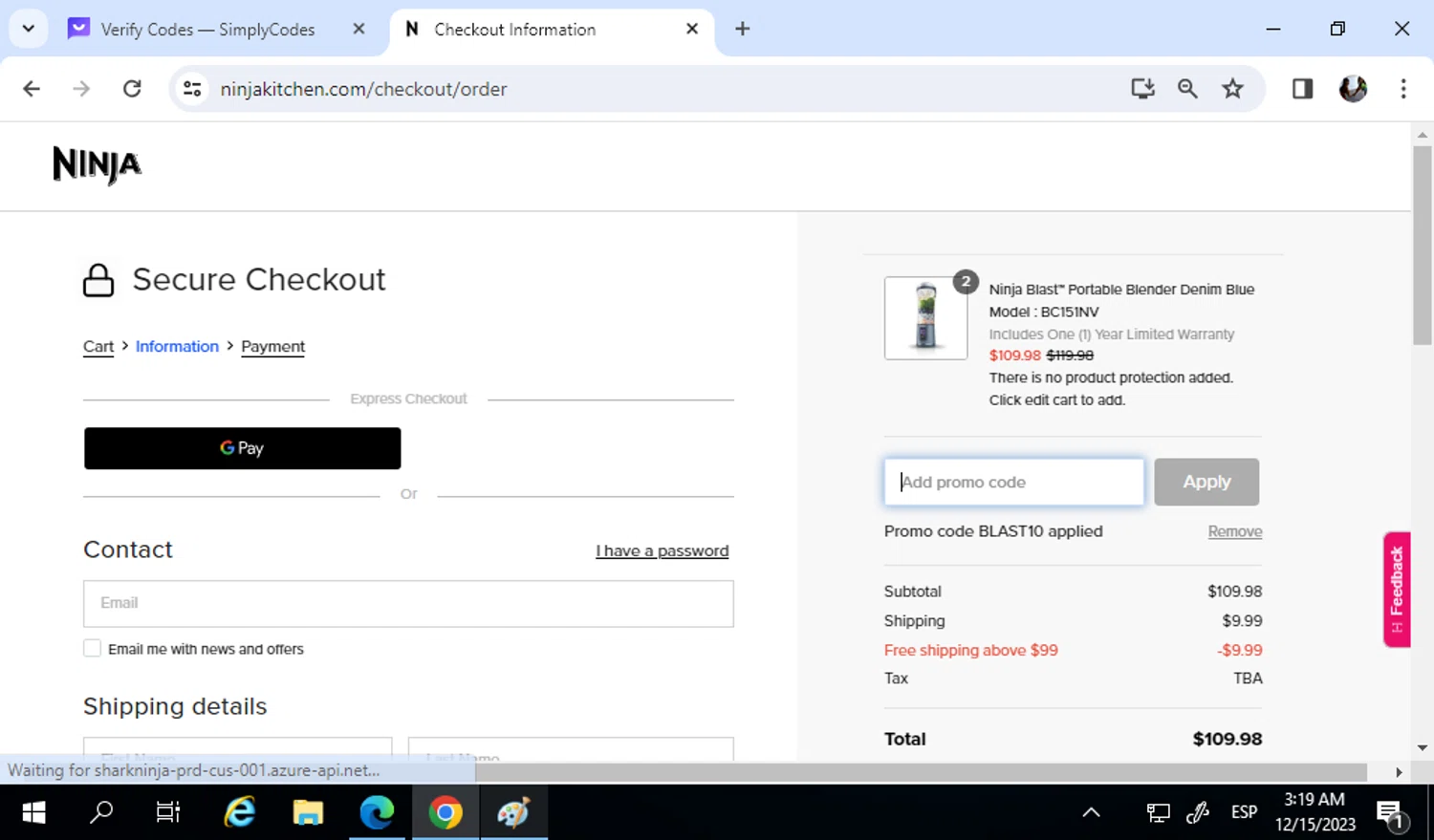This screenshot has height=840, width=1434.
Task: Switch to Microsoft Edge on the taskbar
Action: [377, 812]
